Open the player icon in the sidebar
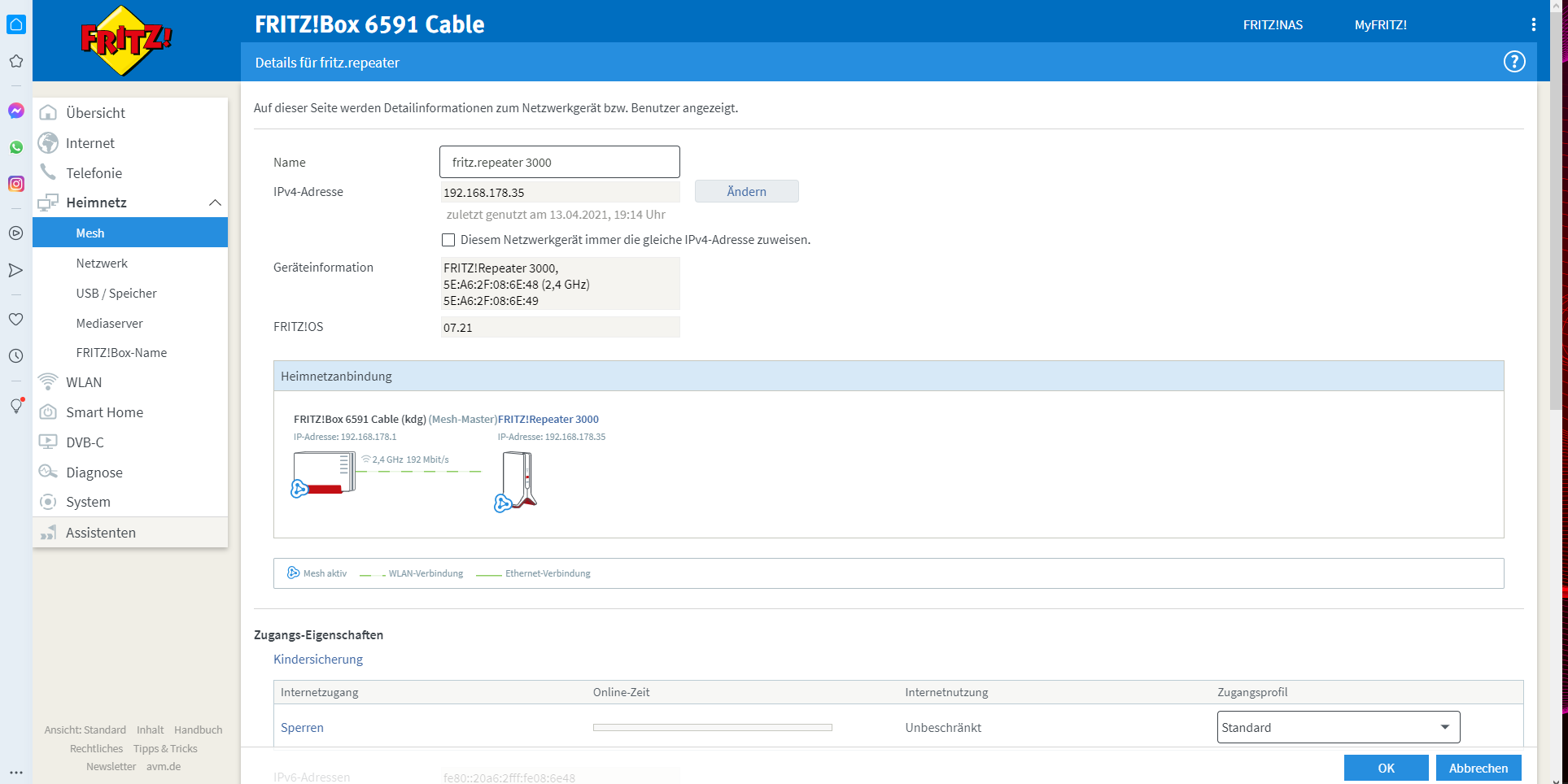 [x=16, y=233]
